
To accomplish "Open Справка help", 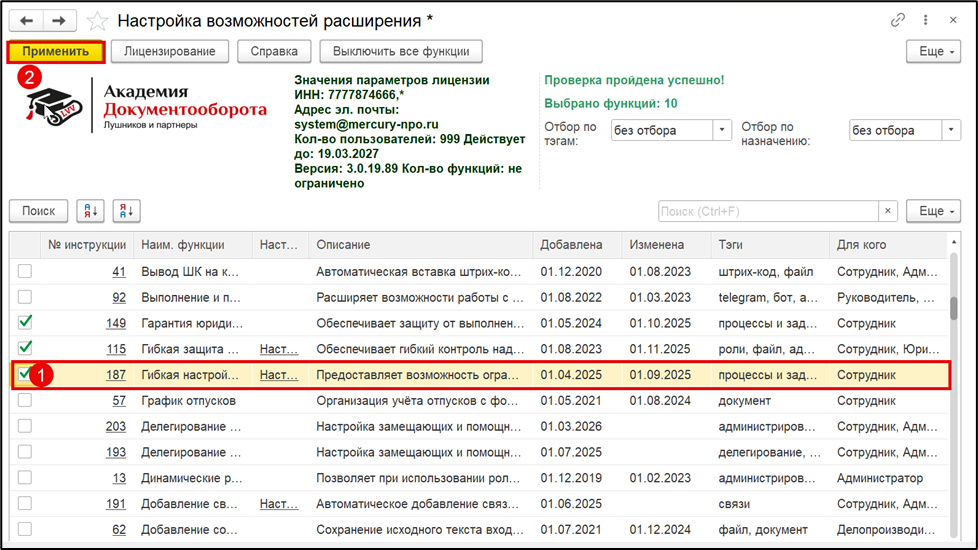I will point(274,51).
